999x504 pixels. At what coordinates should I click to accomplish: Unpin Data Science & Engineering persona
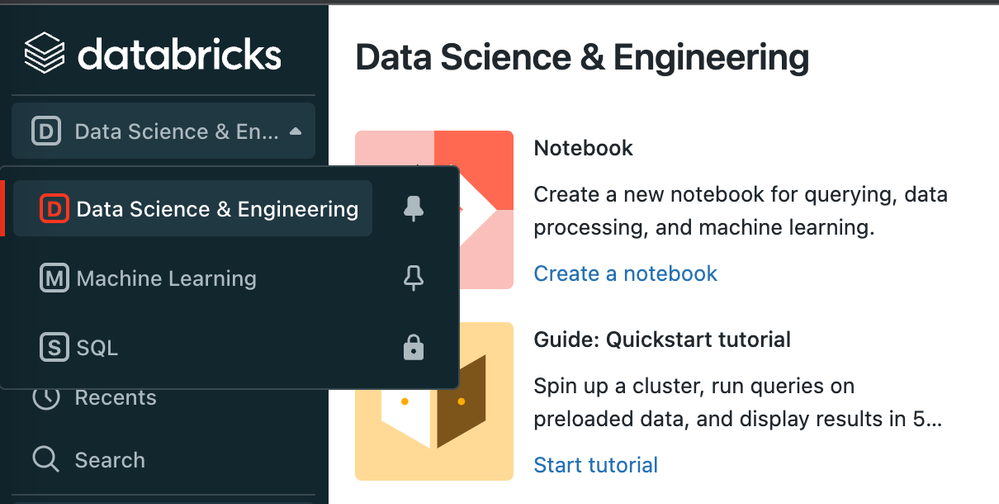tap(412, 209)
